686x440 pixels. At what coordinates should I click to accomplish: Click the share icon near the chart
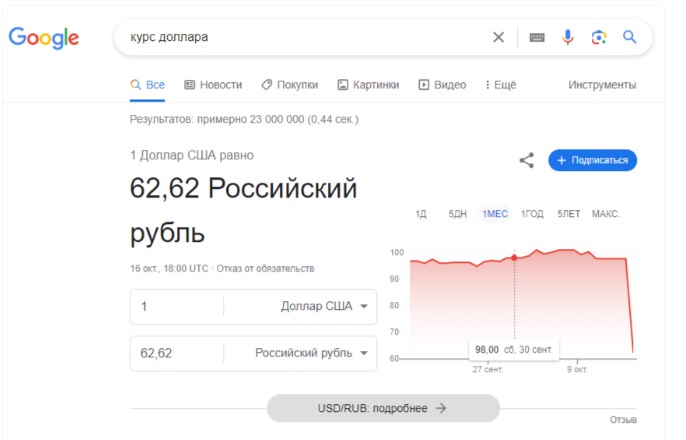pyautogui.click(x=527, y=161)
